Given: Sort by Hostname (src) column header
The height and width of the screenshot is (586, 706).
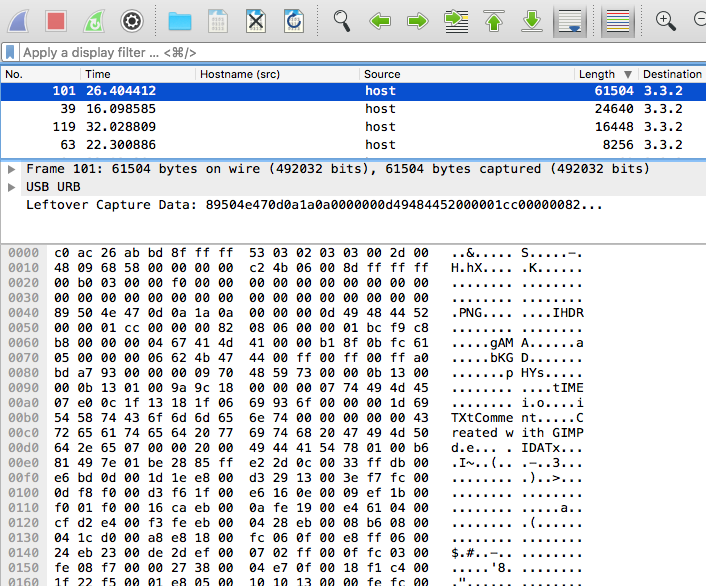Looking at the screenshot, I should 277,74.
